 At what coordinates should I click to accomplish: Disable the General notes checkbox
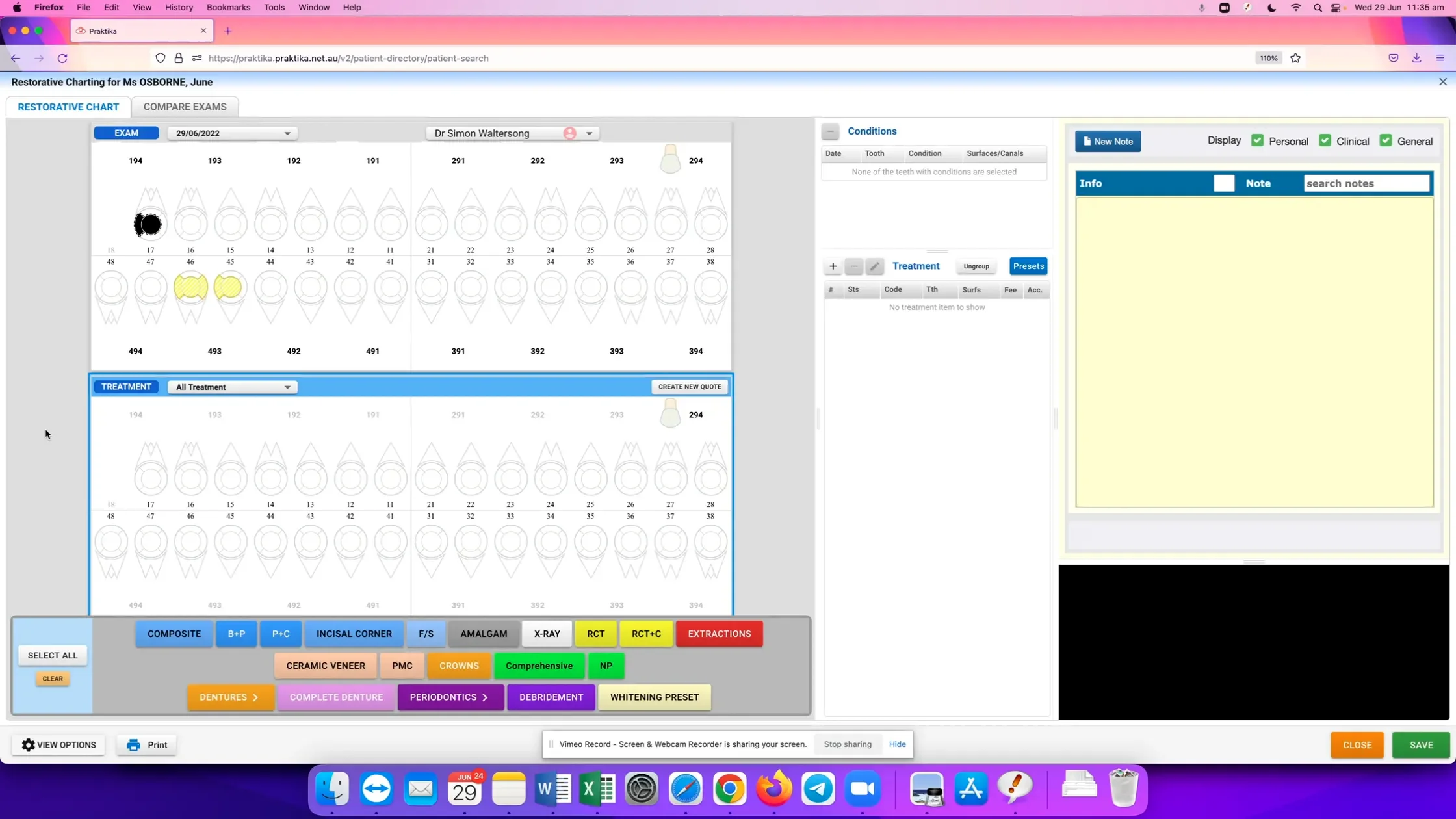click(1386, 140)
